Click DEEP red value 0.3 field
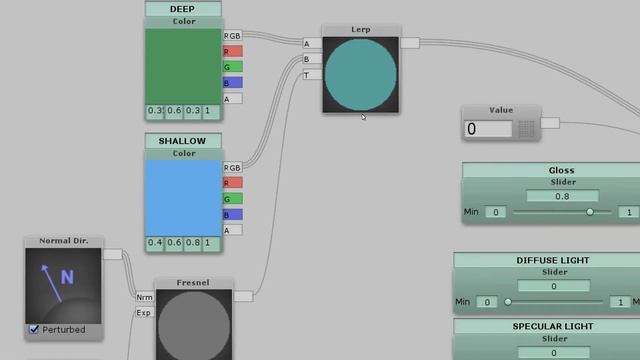 click(x=155, y=111)
